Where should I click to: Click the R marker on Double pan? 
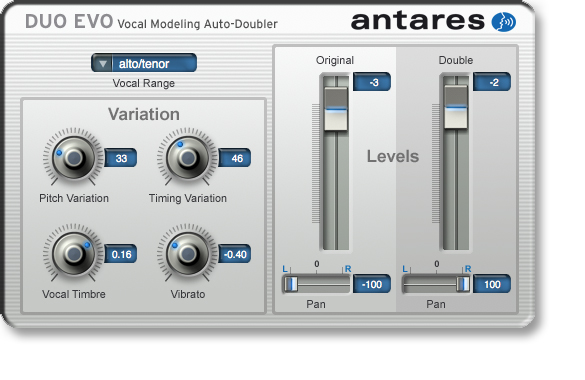tap(468, 269)
